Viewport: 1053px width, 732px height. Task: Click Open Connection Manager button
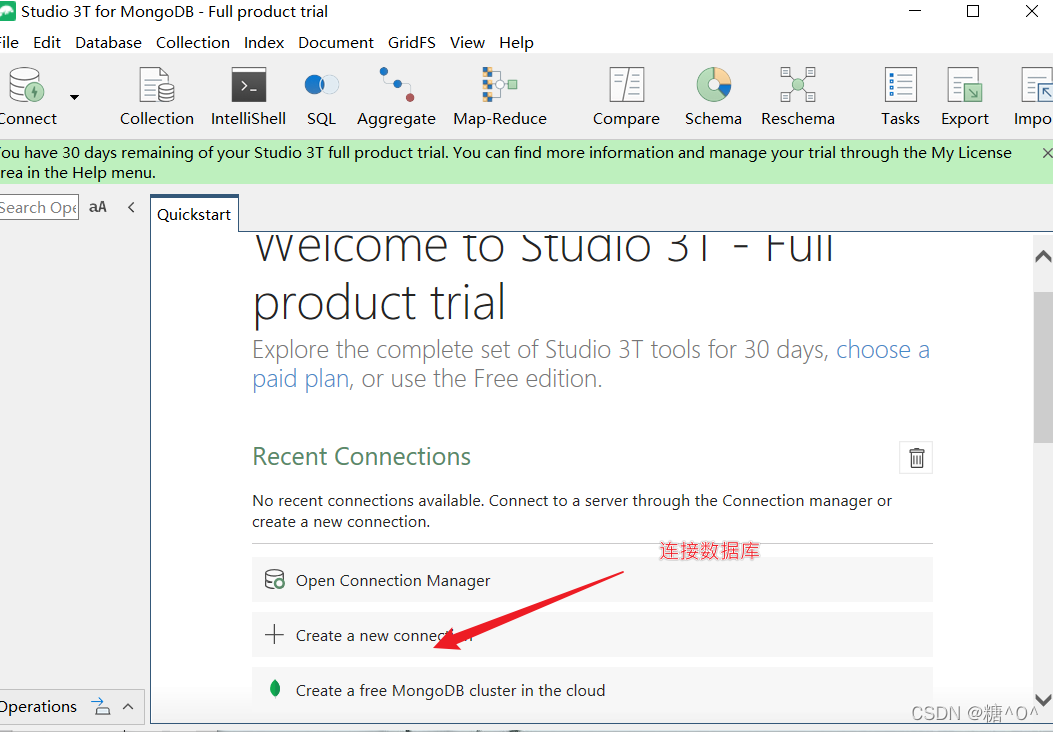tap(393, 580)
